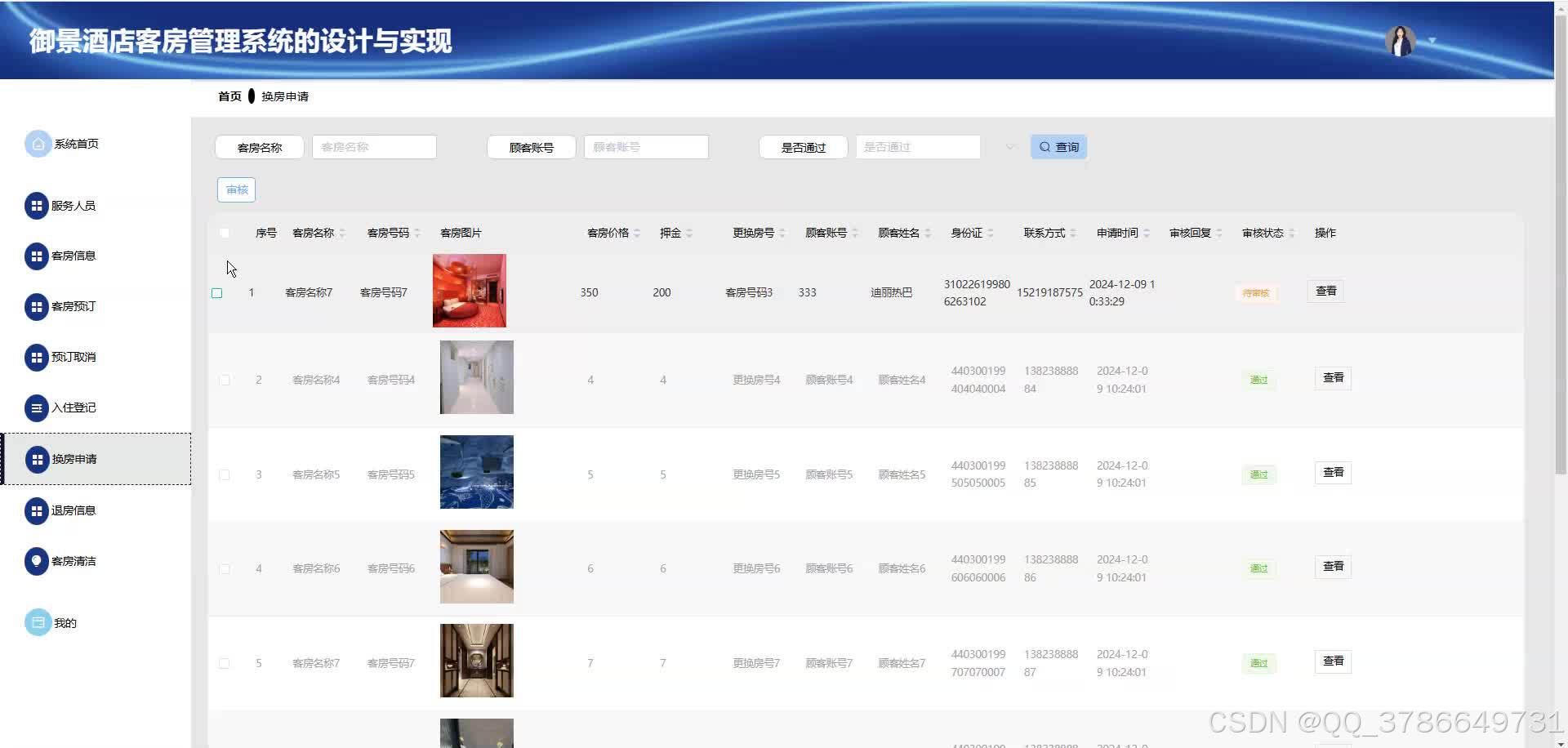Click the red room thumbnail in row 1
Viewport: 1568px width, 748px height.
point(470,291)
